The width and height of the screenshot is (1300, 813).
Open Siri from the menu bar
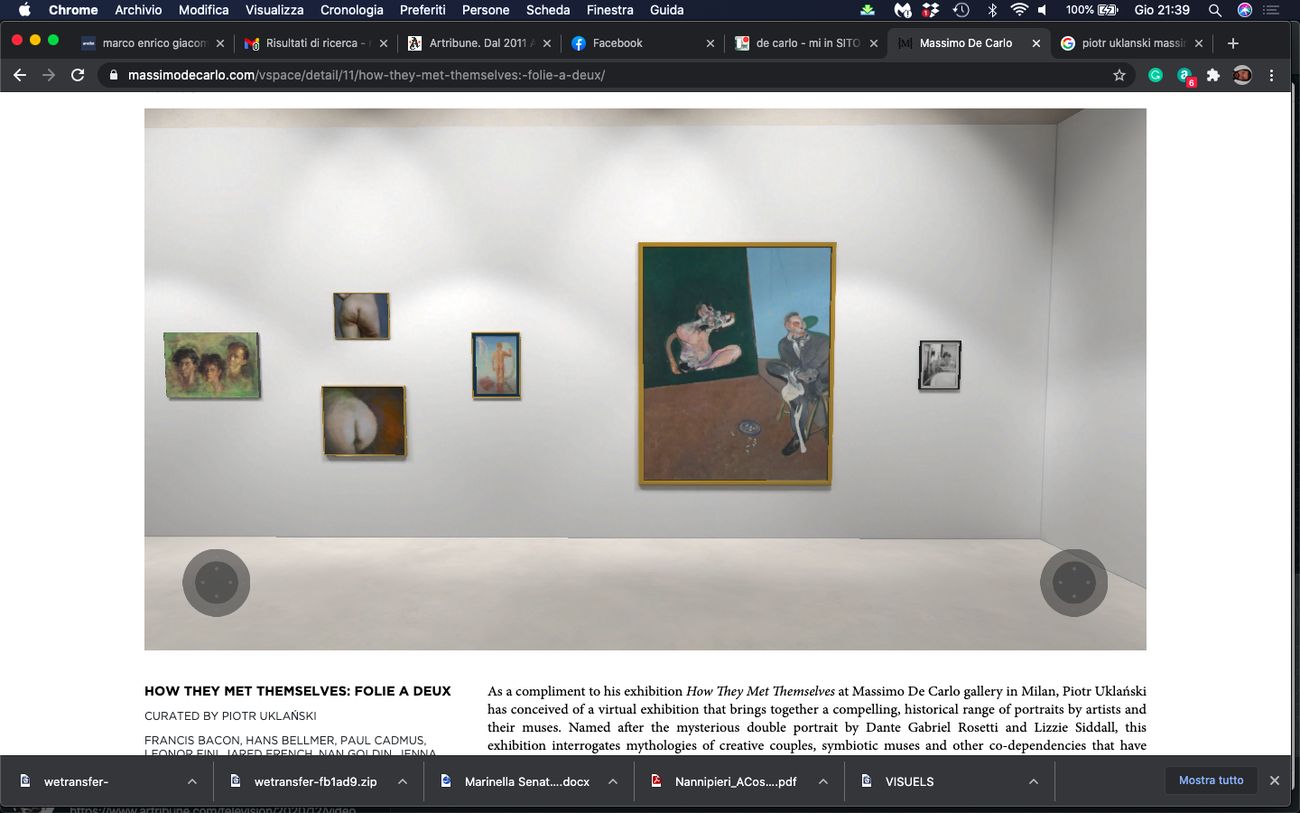coord(1245,10)
